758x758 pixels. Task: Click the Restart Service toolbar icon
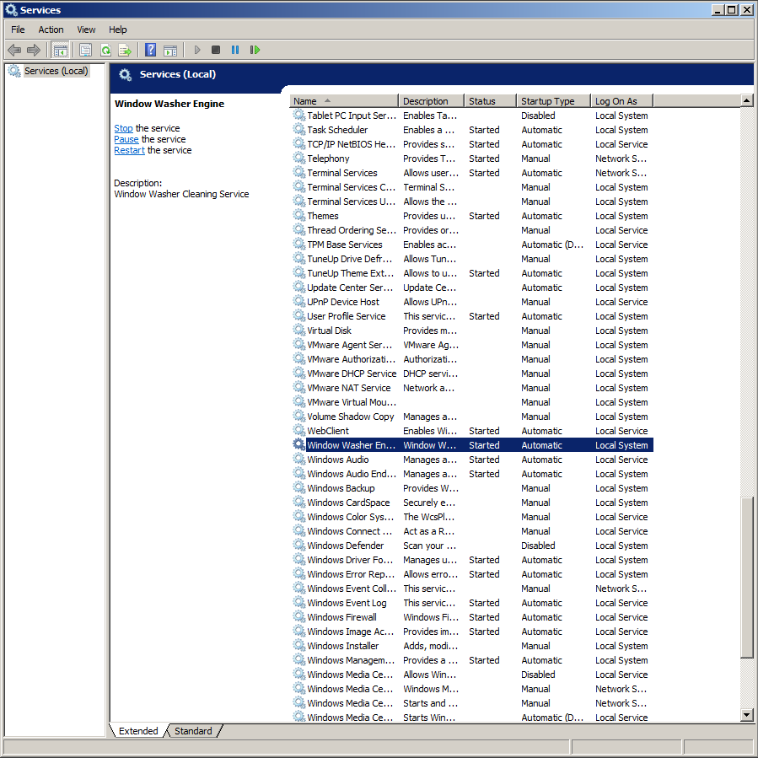point(255,50)
